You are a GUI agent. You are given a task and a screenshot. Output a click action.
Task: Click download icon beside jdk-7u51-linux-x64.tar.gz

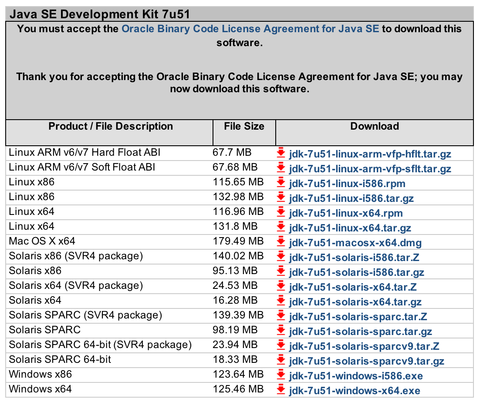(281, 227)
